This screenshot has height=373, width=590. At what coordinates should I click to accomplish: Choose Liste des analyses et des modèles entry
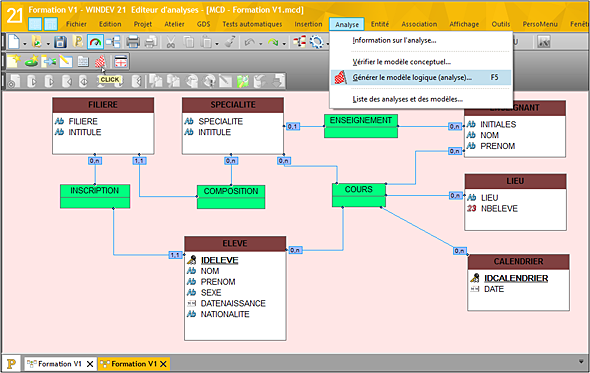tap(421, 99)
